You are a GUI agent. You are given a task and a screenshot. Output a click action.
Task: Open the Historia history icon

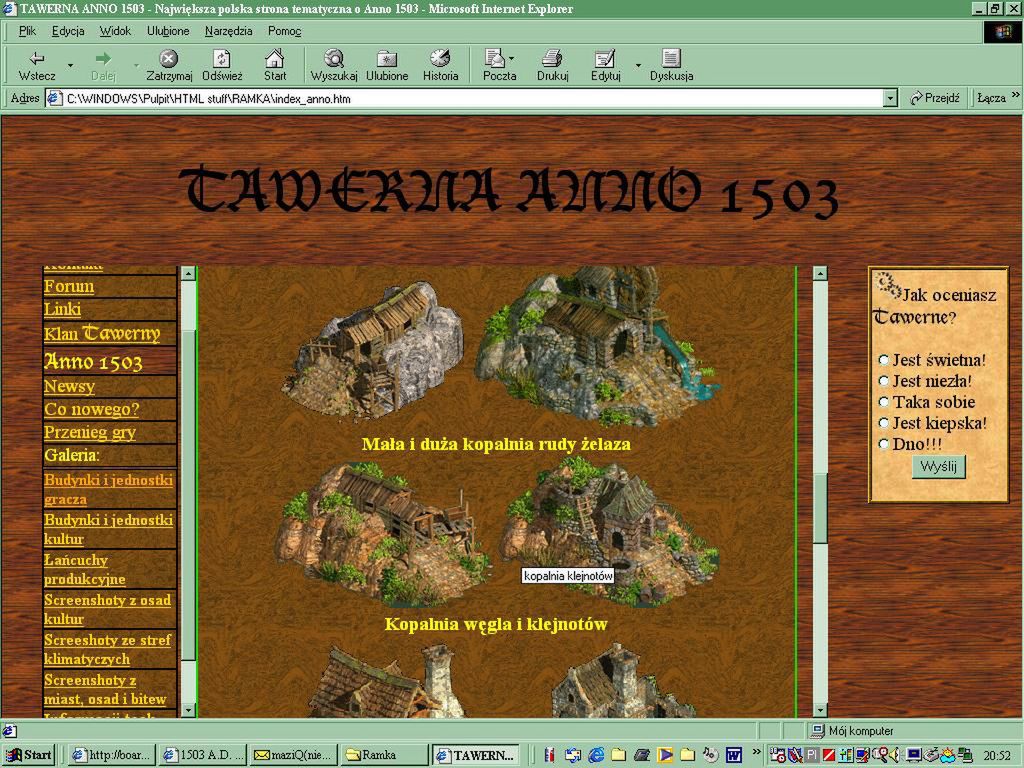tap(440, 58)
